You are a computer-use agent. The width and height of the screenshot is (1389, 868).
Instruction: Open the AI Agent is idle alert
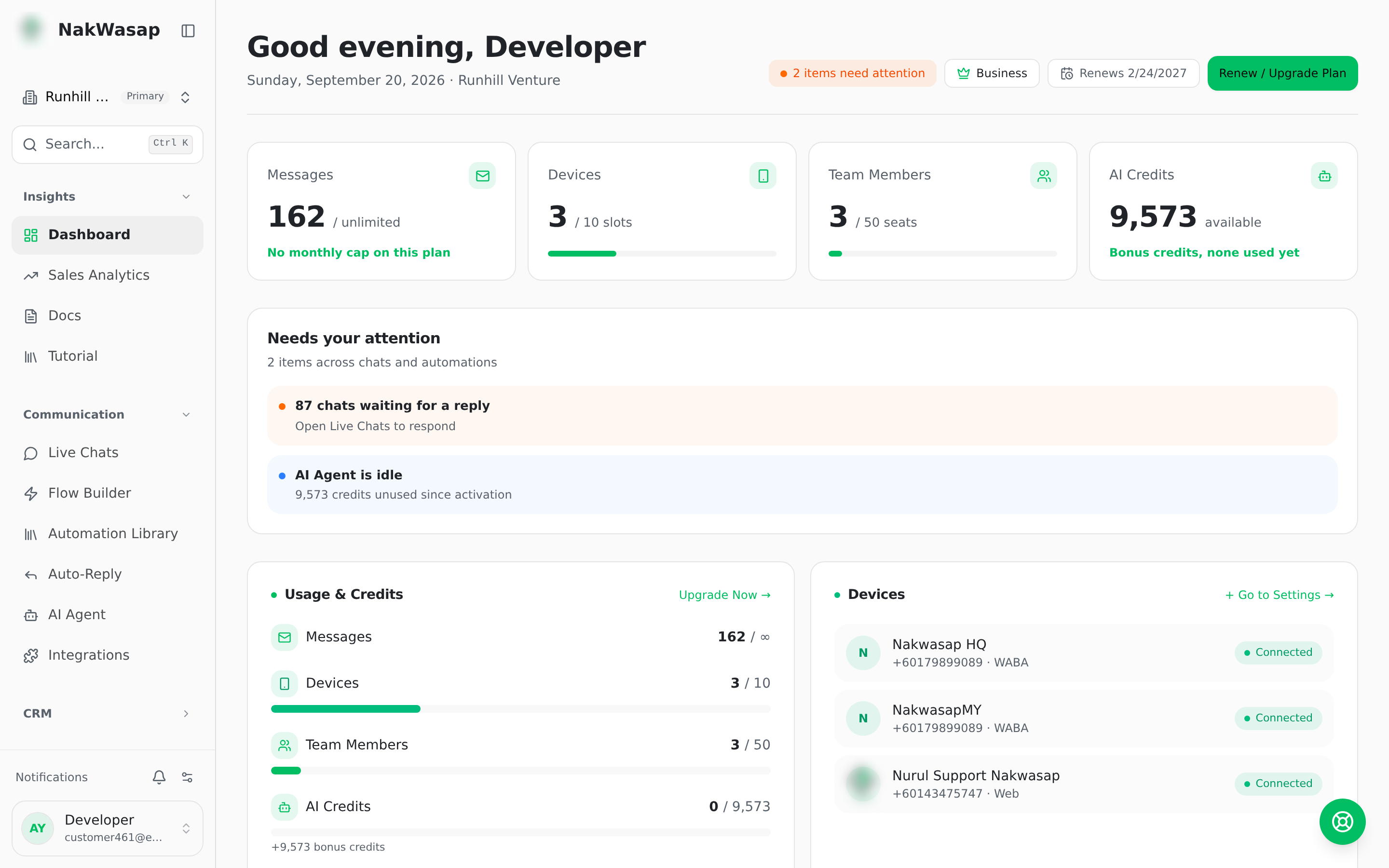(802, 485)
